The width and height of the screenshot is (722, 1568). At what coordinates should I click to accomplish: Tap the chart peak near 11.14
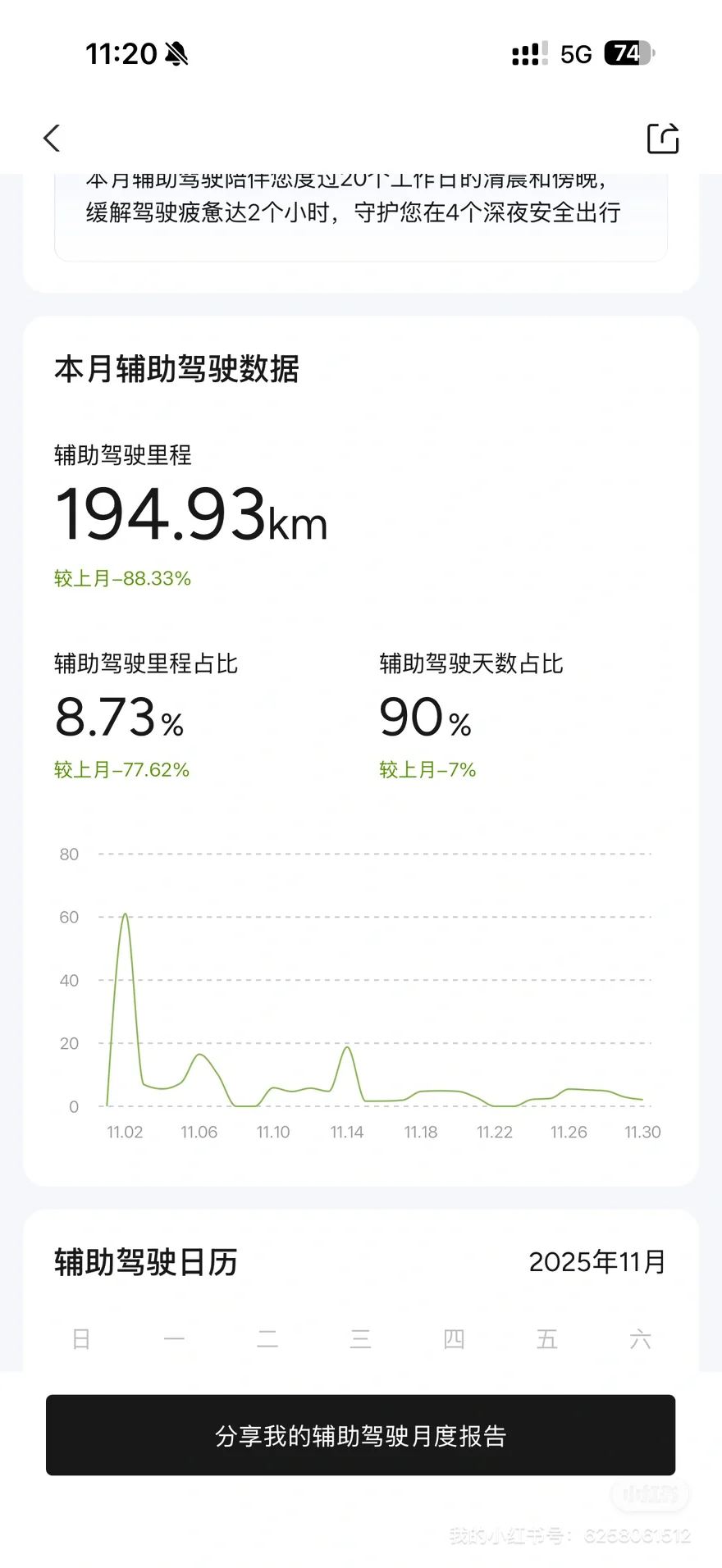(x=348, y=1048)
